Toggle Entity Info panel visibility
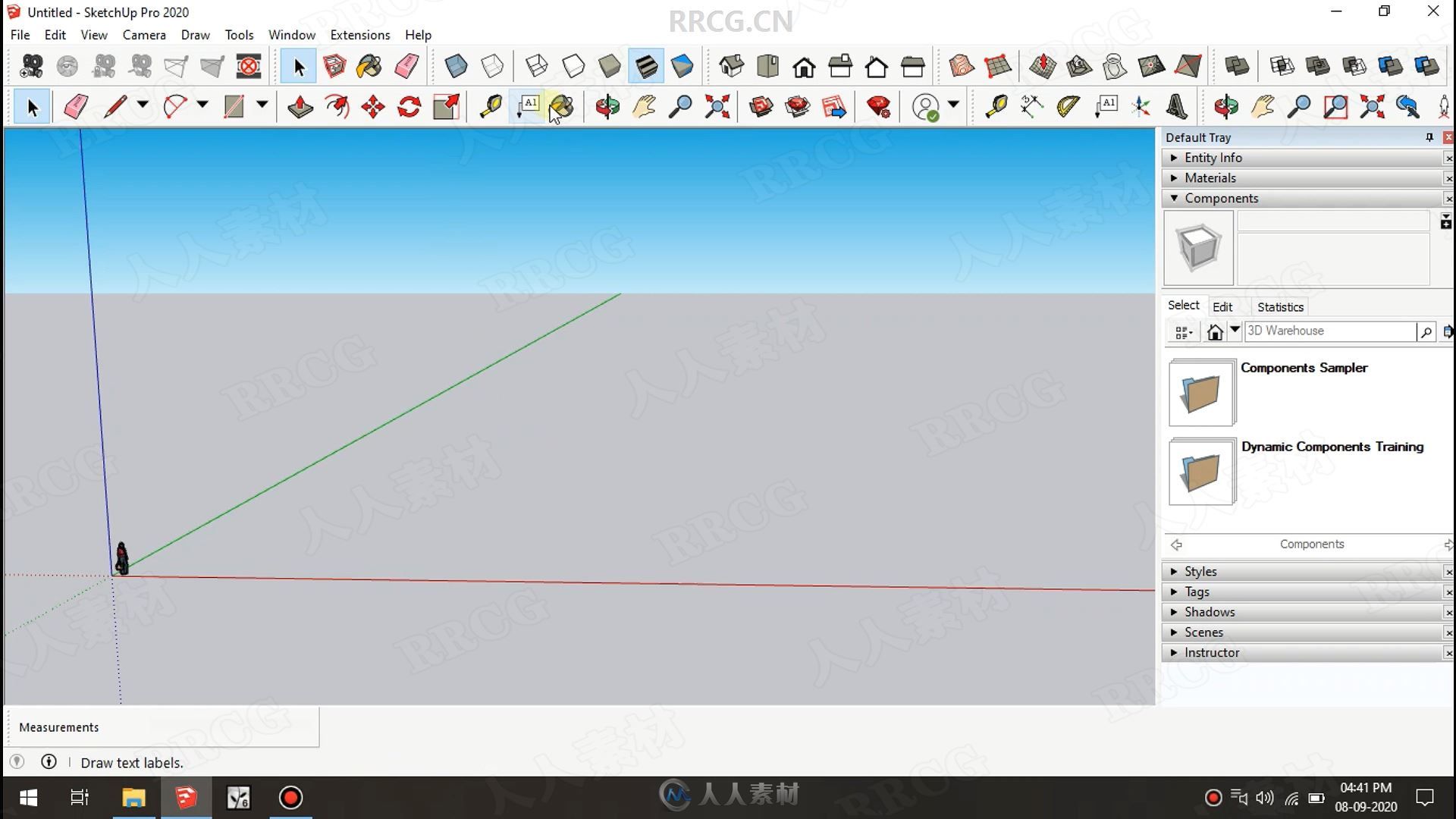Viewport: 1456px width, 819px height. pos(1213,157)
